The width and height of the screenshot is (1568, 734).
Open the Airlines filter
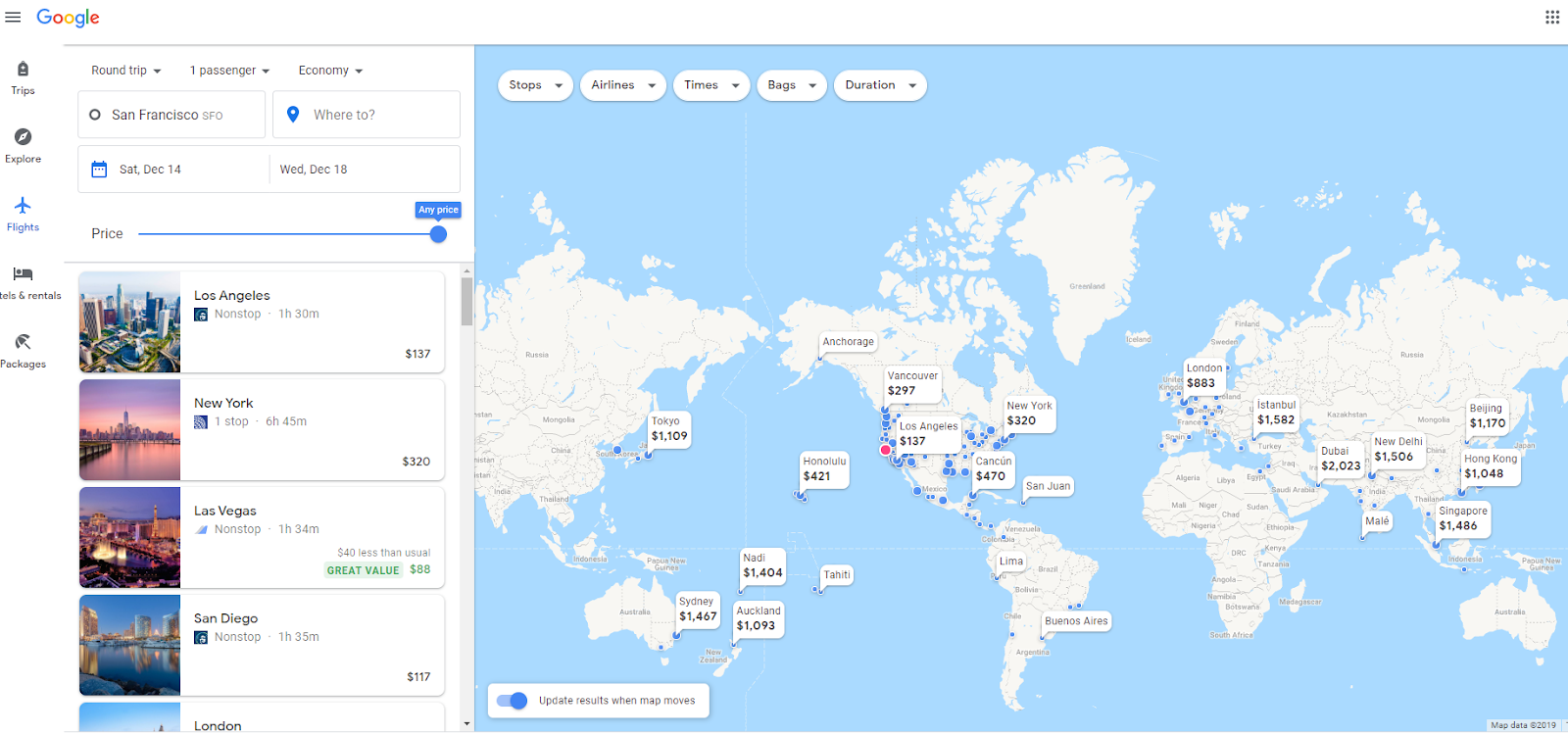coord(623,85)
